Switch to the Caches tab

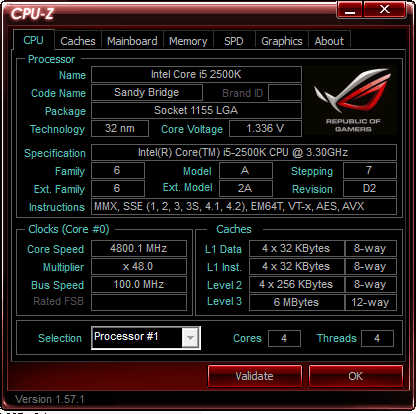click(x=78, y=41)
